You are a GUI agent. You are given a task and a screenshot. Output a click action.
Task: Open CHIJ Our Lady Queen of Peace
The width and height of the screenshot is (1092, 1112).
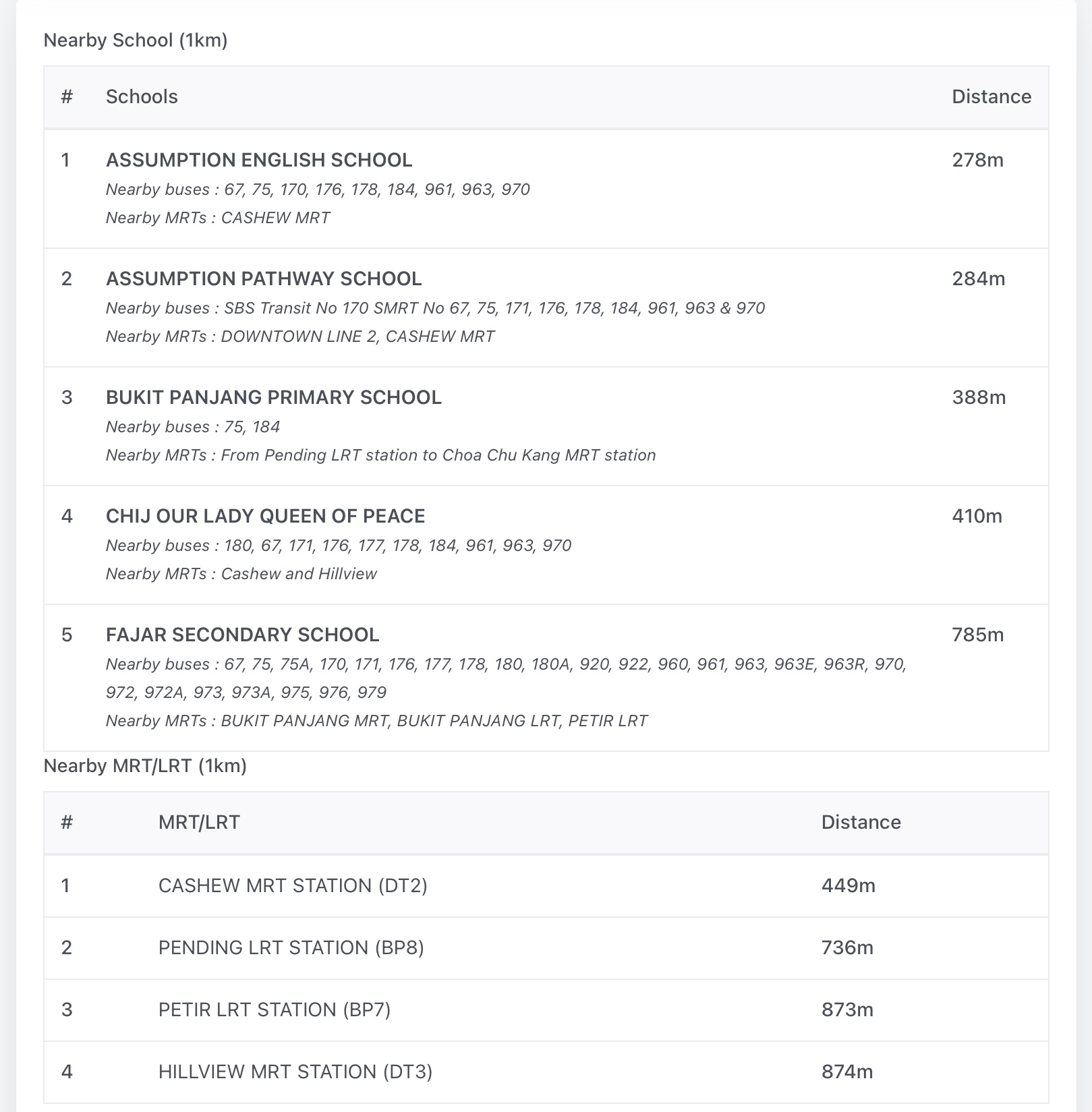(x=266, y=517)
